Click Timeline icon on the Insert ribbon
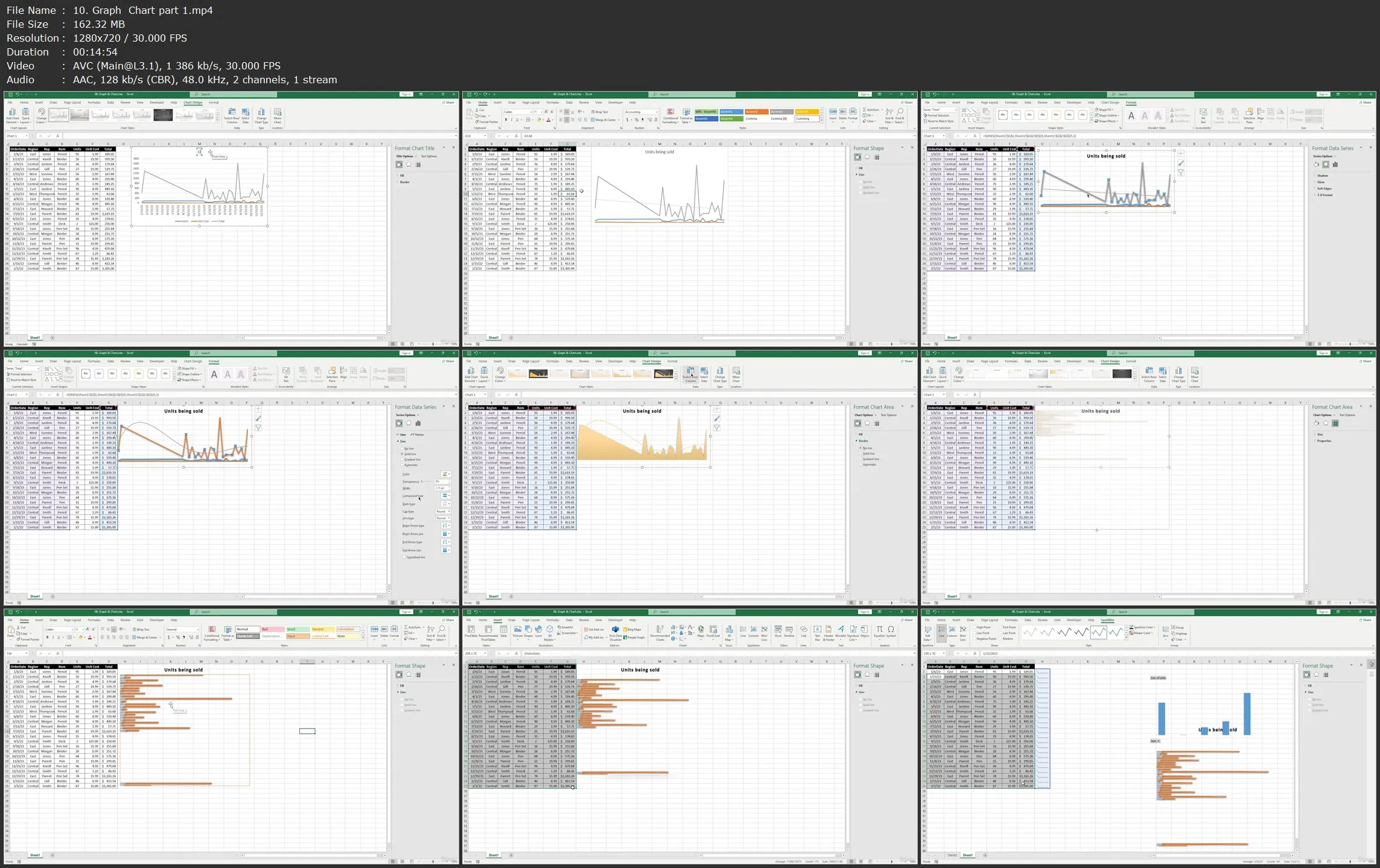Image resolution: width=1380 pixels, height=868 pixels. pos(789,632)
